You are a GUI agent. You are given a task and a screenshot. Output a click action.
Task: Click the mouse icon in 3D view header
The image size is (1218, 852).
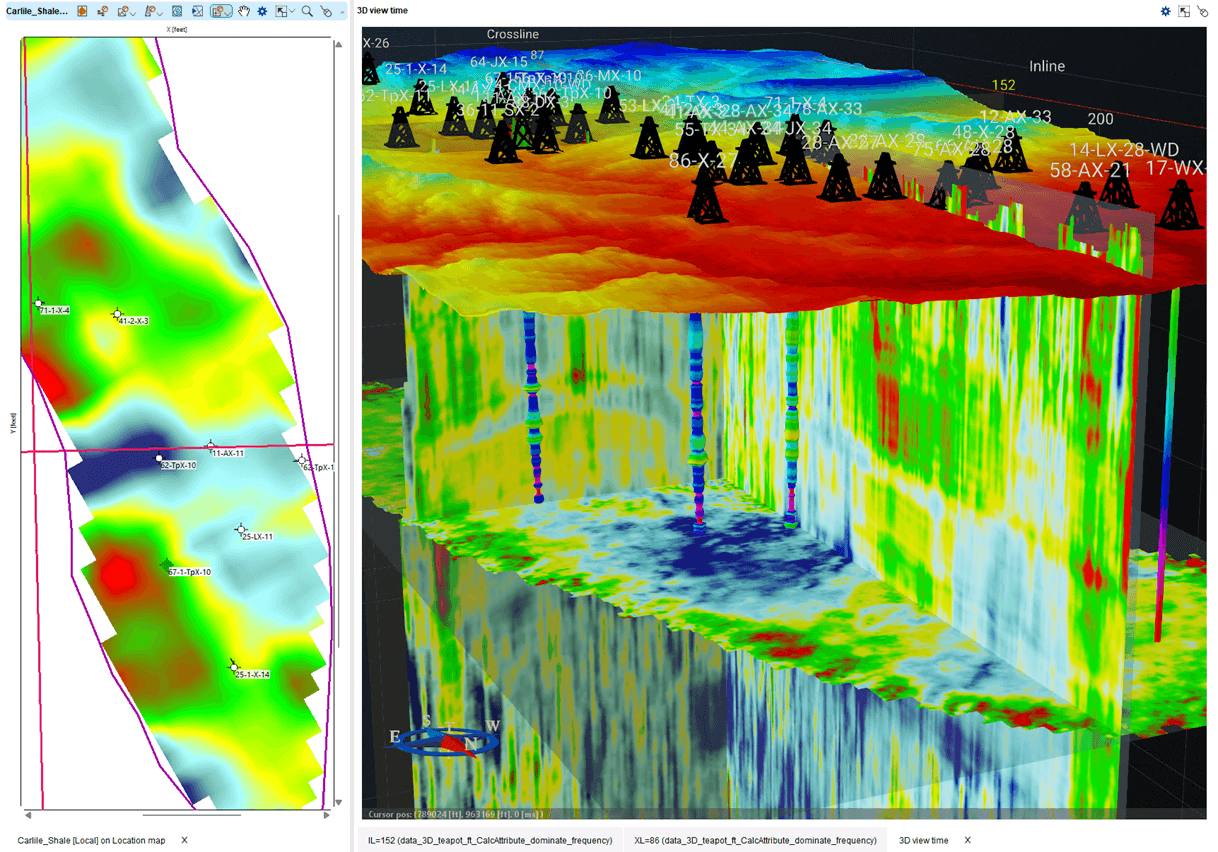(1202, 11)
